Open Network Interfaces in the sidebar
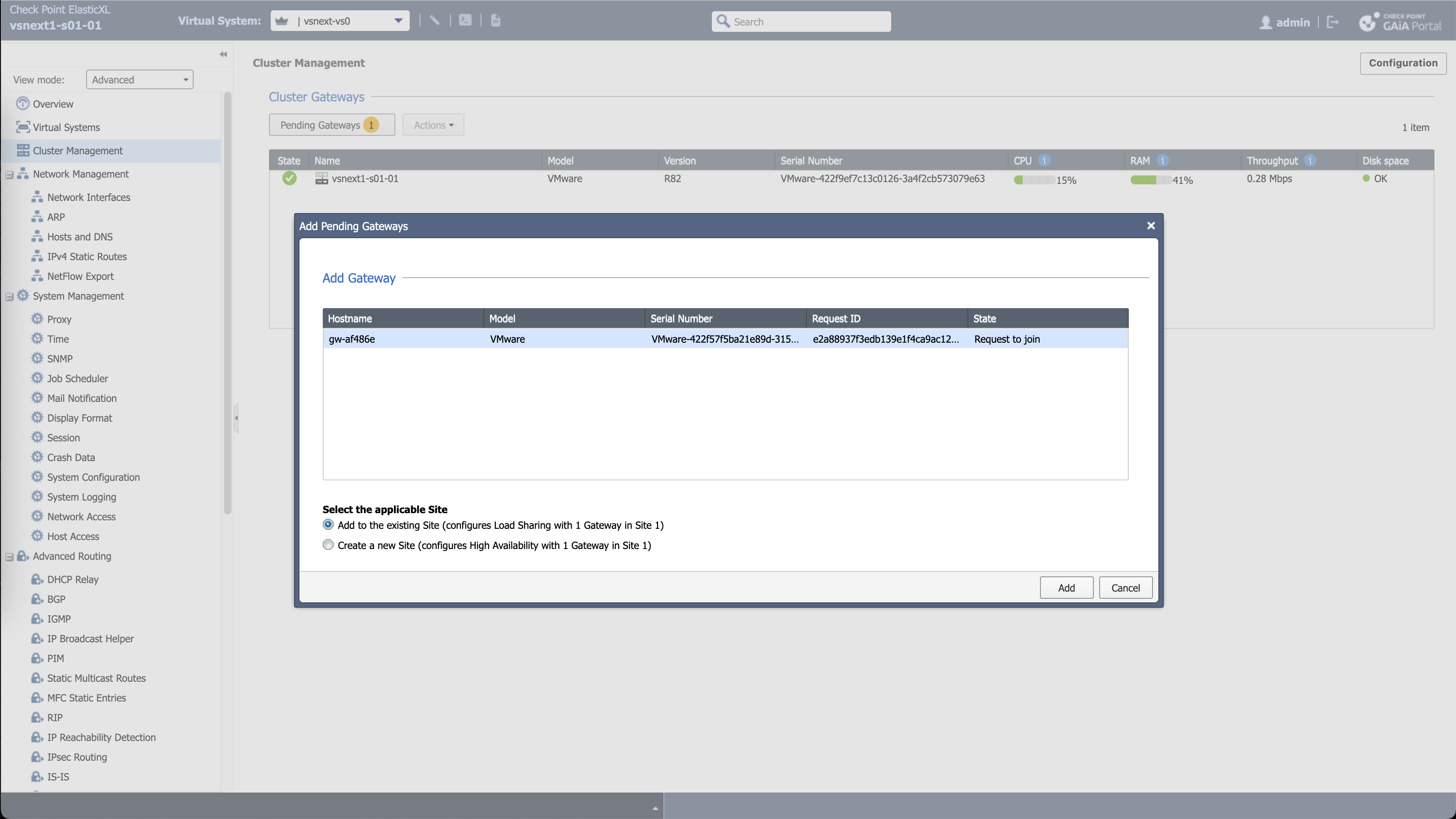 point(88,197)
